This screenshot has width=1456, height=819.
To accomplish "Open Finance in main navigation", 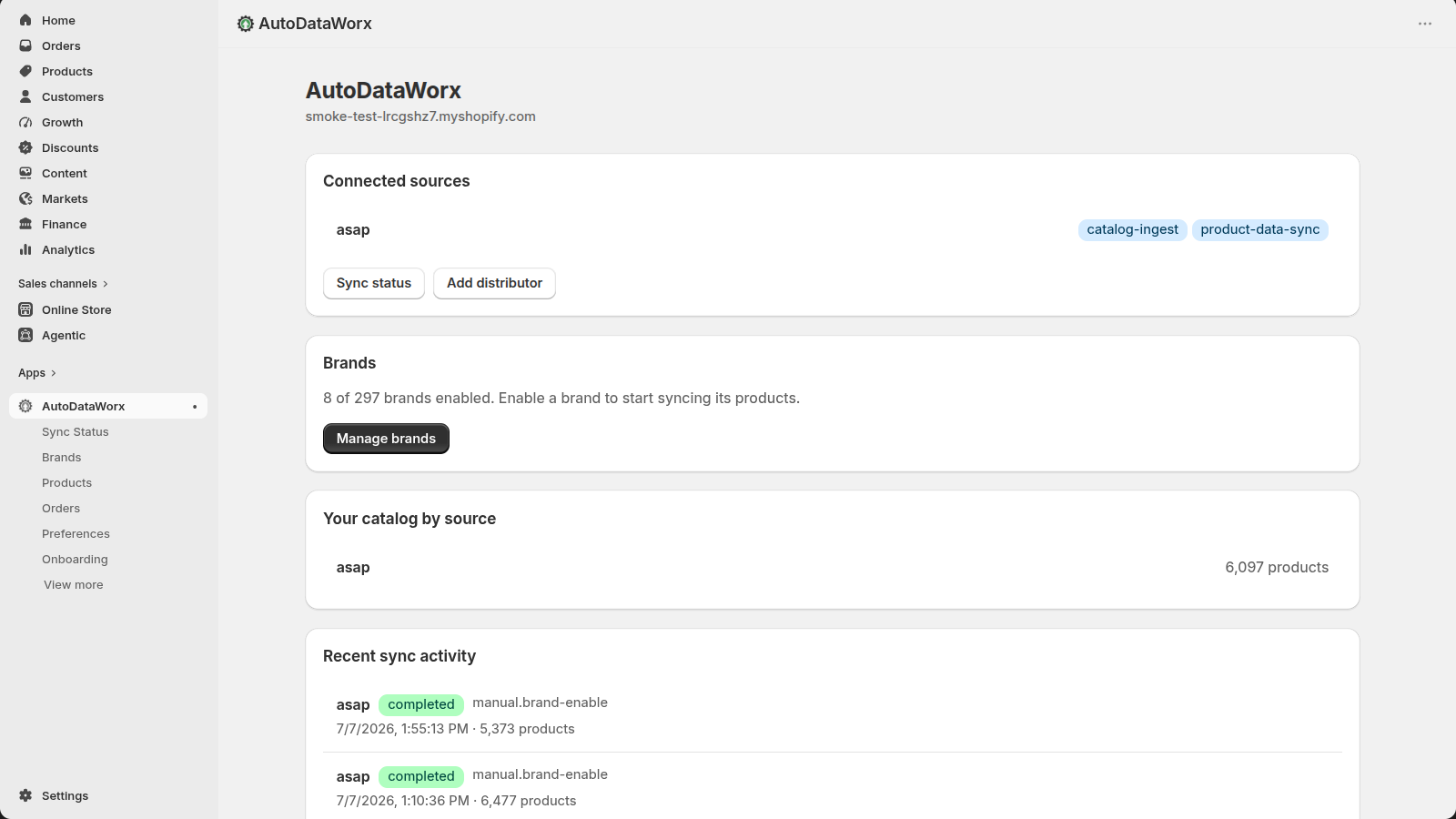I will (65, 224).
